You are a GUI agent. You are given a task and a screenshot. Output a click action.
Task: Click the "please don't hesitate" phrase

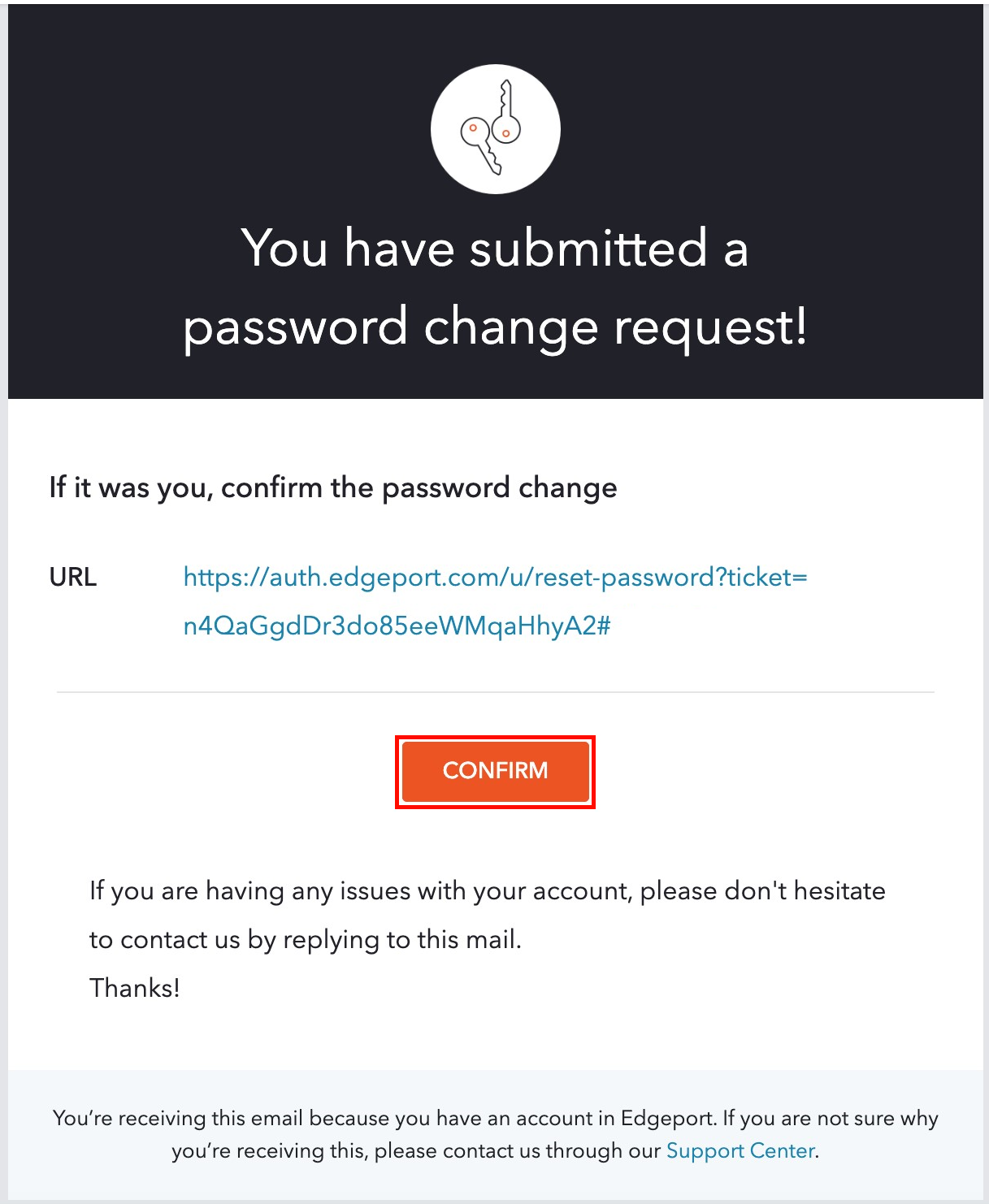coord(762,891)
